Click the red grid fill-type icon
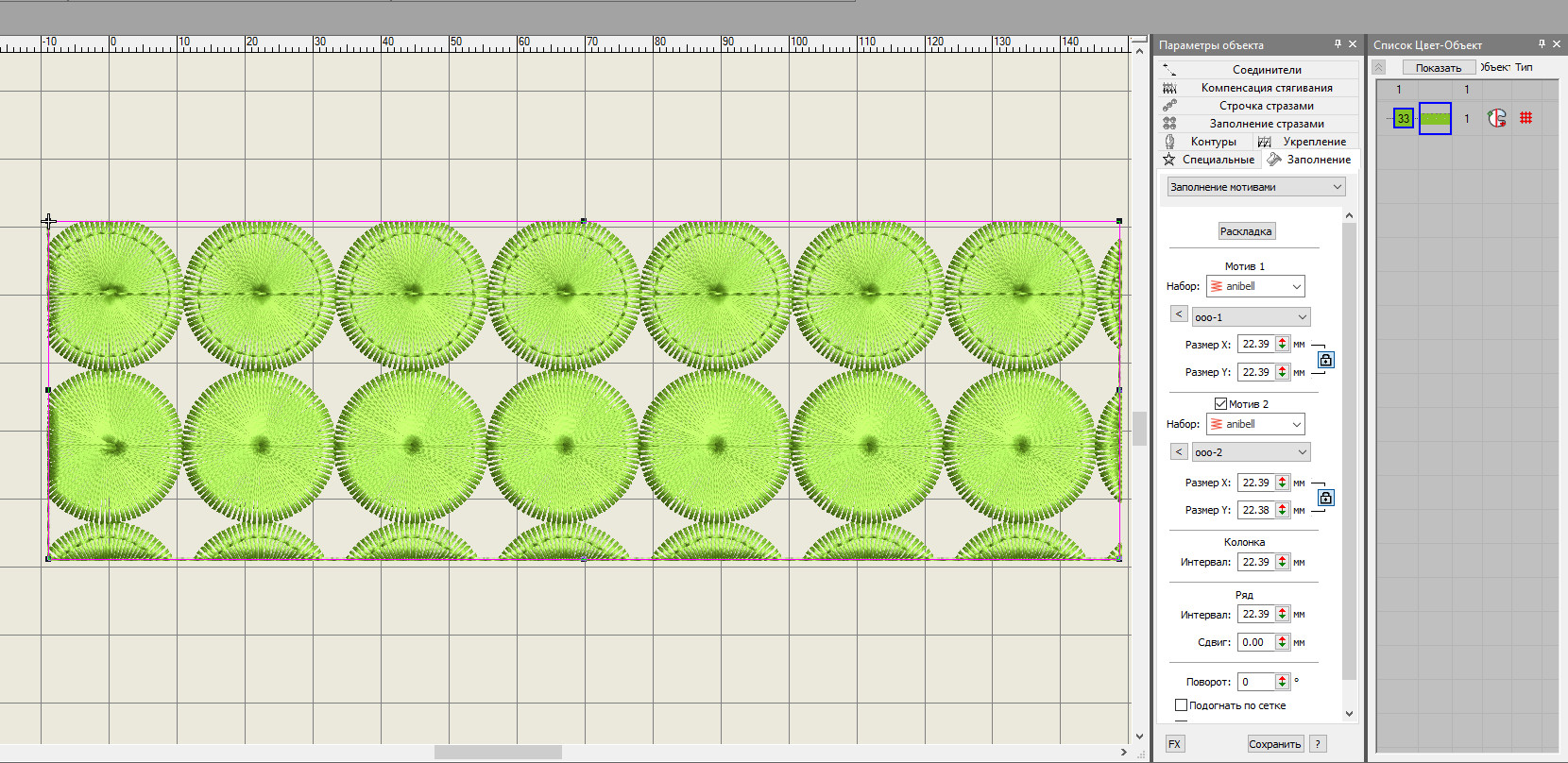The image size is (1568, 763). [x=1525, y=118]
